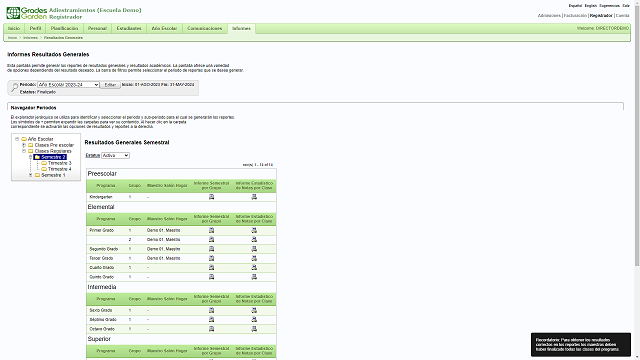This screenshot has height=360, width=640.
Task: Go to the Admisiones module
Action: [549, 16]
